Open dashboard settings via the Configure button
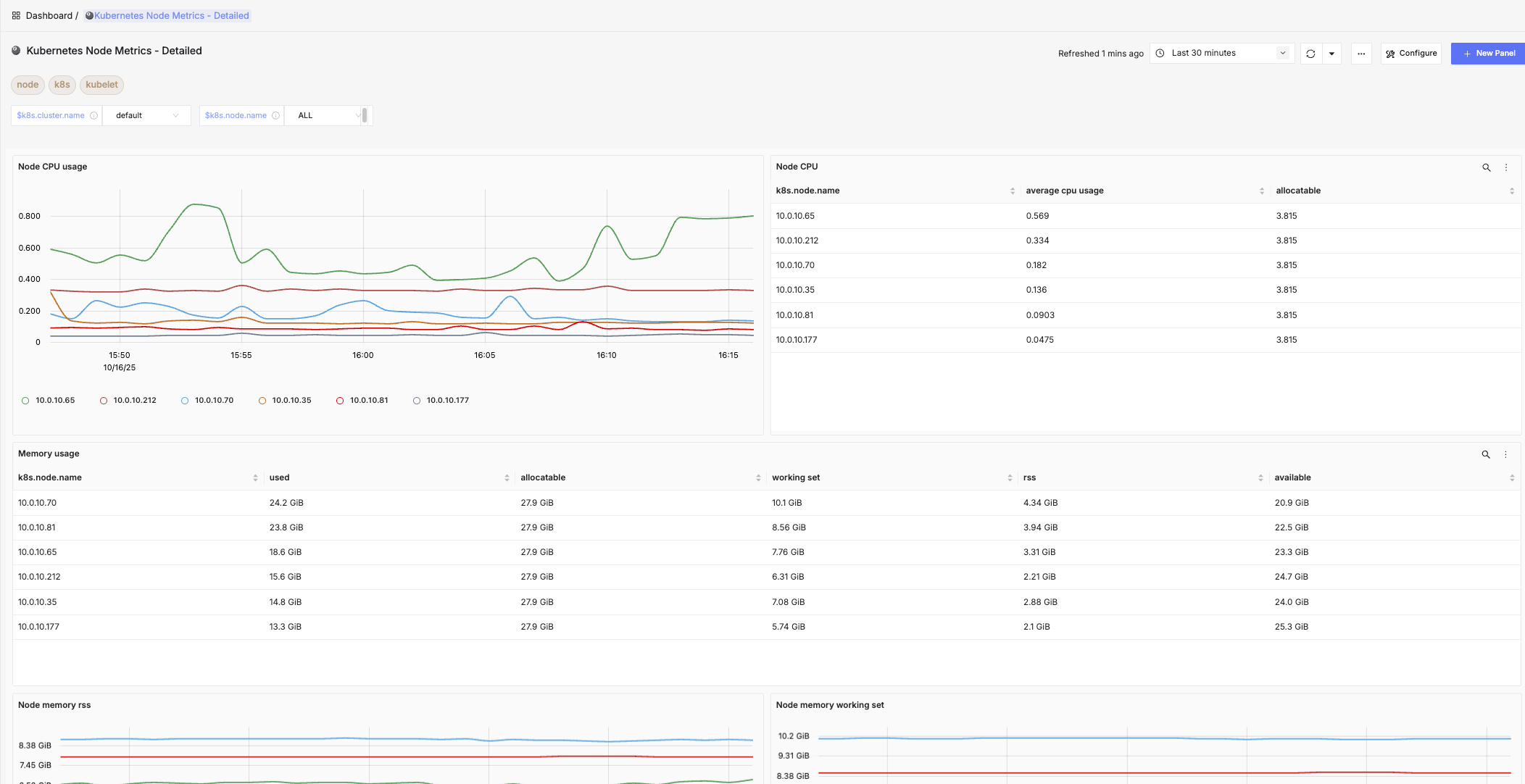This screenshot has width=1525, height=784. pos(1410,53)
